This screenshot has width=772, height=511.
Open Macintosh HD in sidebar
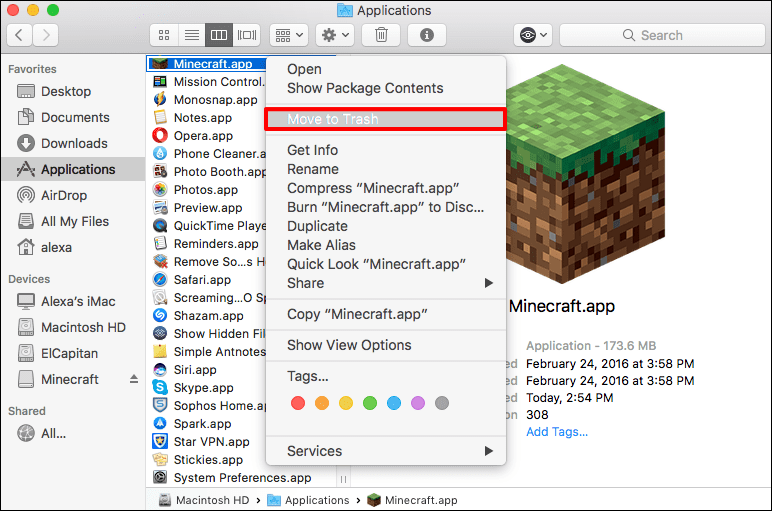point(73,327)
